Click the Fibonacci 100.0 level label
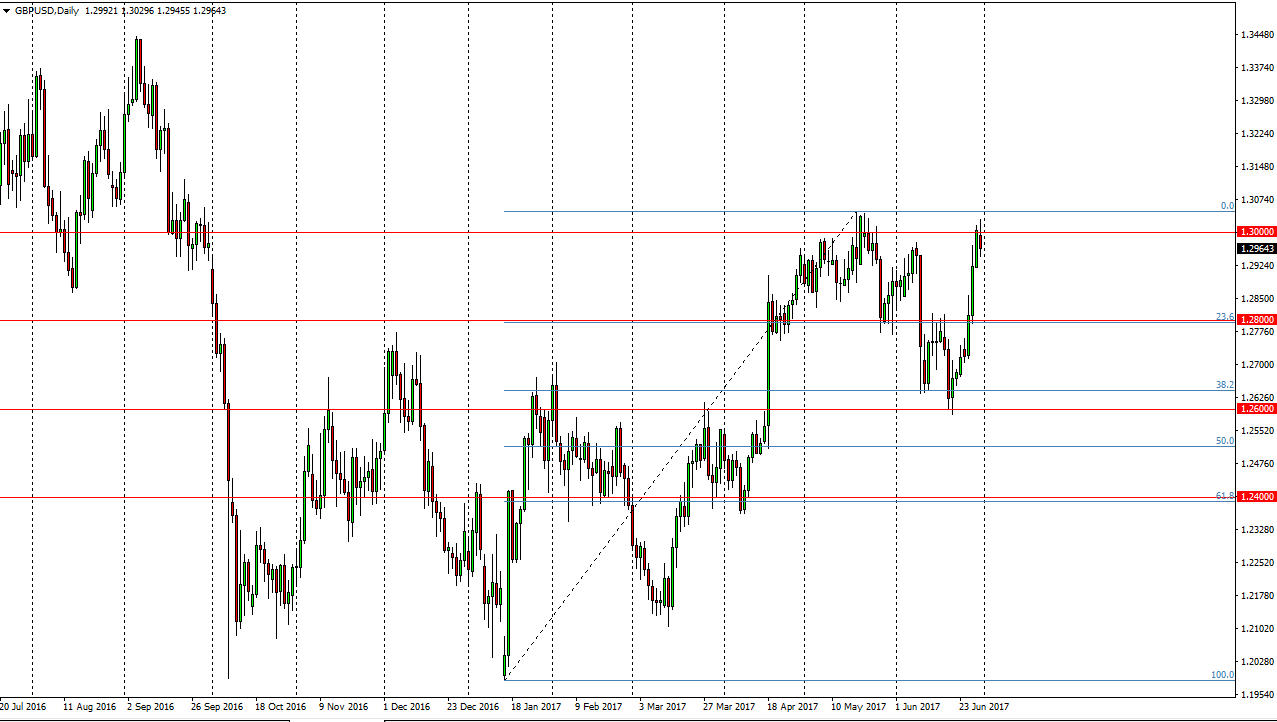 [1222, 675]
